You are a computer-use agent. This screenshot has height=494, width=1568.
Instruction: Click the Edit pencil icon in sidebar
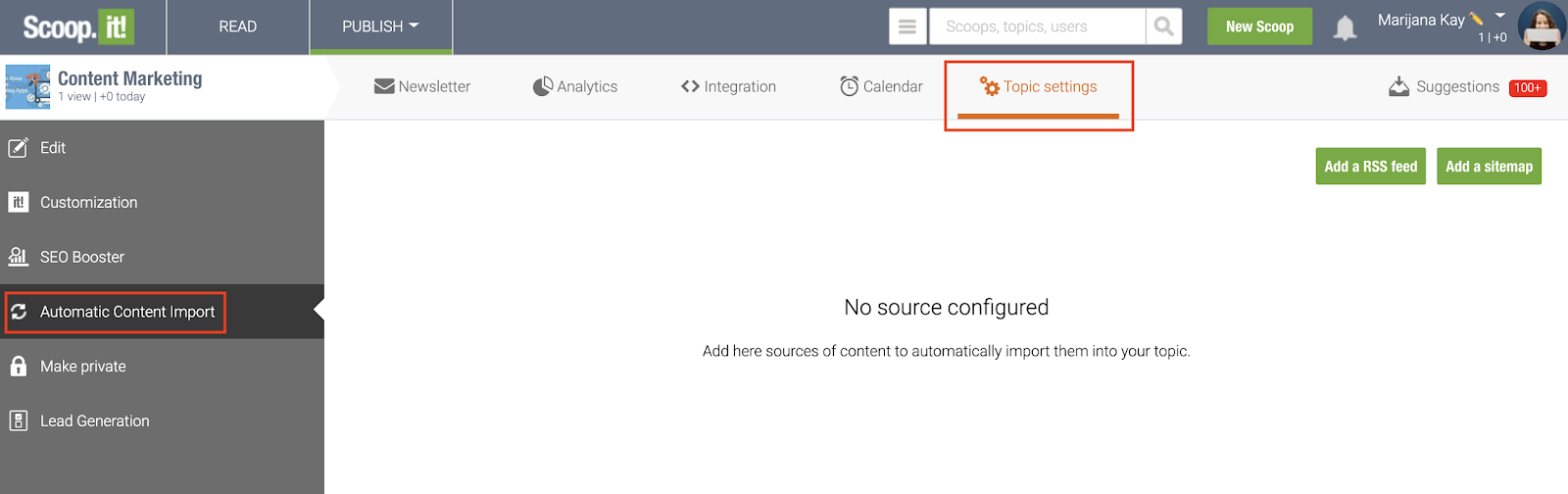coord(18,148)
